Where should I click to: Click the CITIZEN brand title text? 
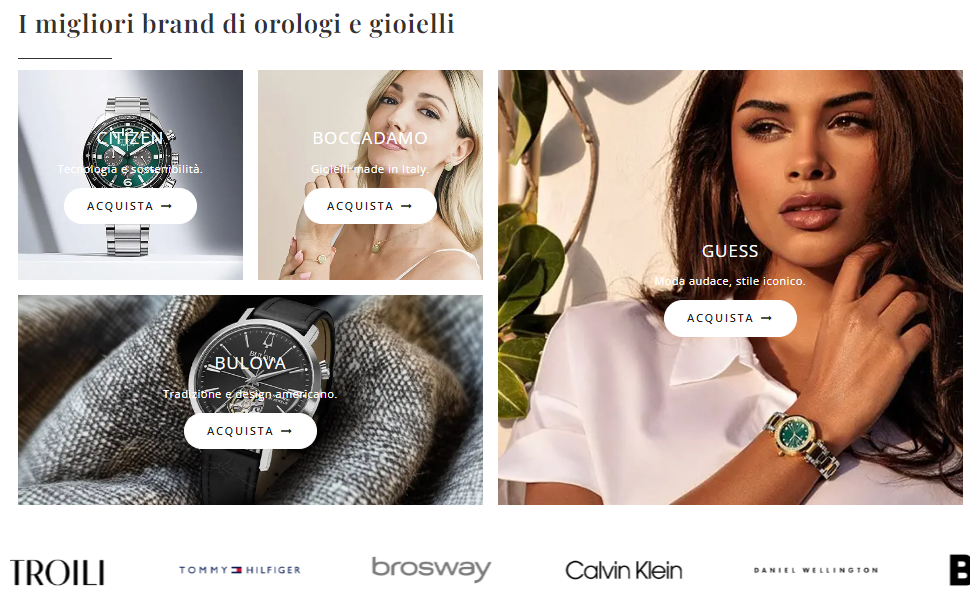pos(130,138)
